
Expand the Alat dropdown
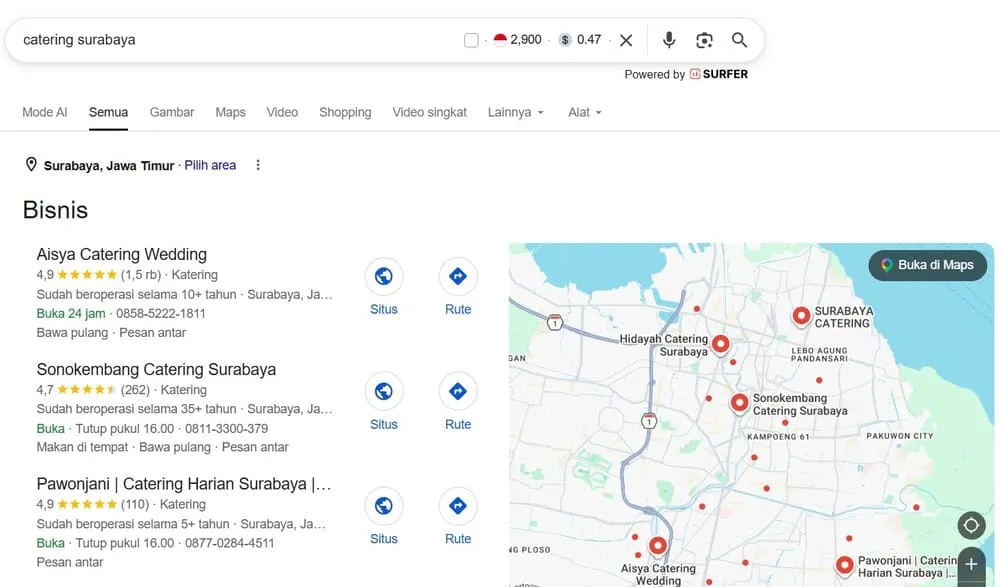585,112
